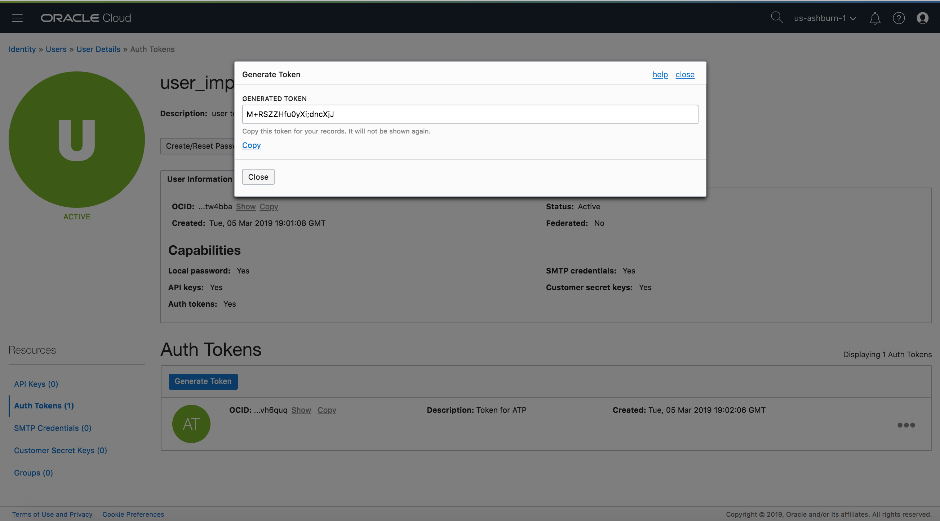This screenshot has width=940, height=521.
Task: Open Customer Secret Keys (0) resource
Action: point(61,450)
